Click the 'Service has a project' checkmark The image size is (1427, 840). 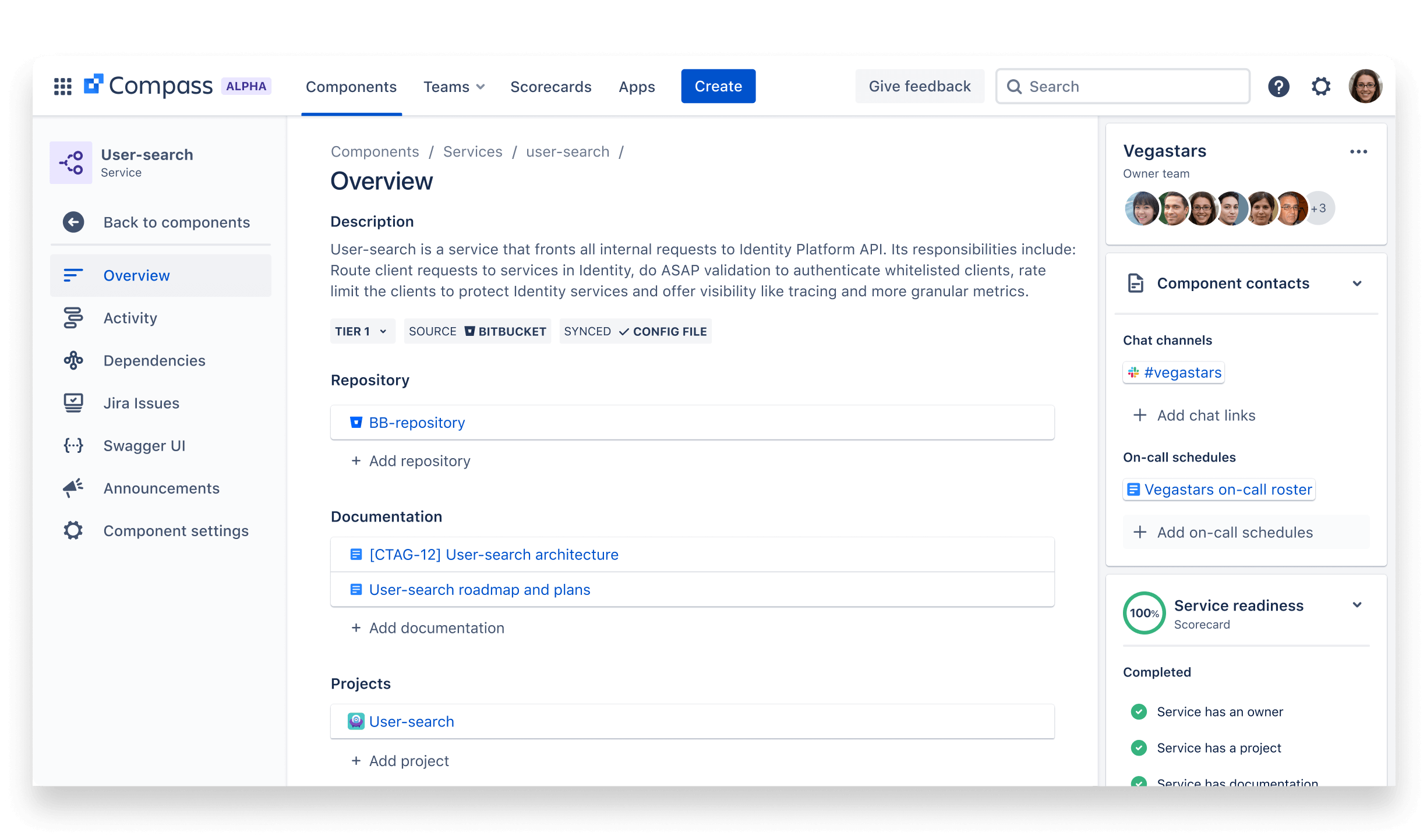1139,747
